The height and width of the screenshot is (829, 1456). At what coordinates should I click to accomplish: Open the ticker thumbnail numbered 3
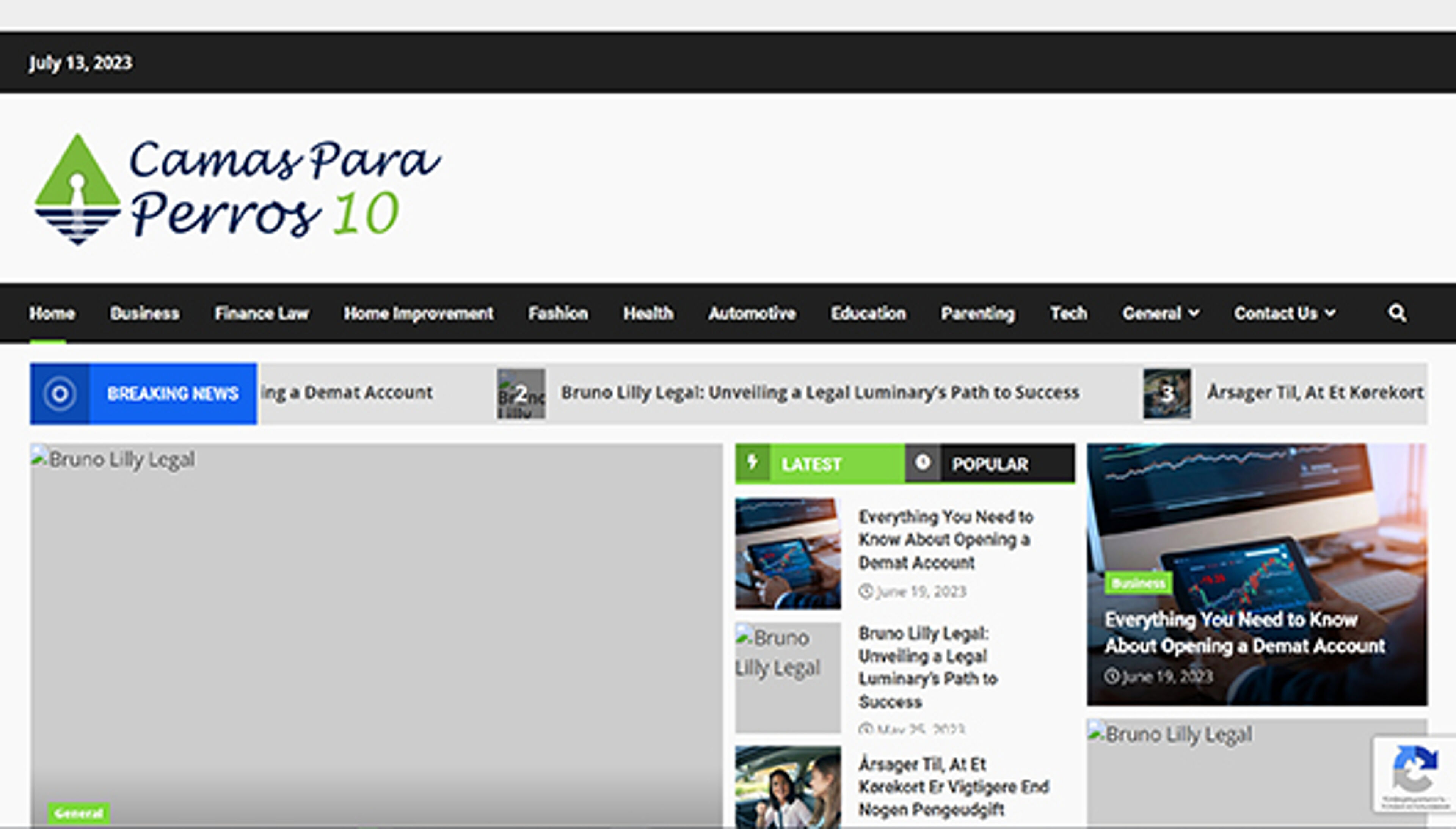tap(1166, 393)
